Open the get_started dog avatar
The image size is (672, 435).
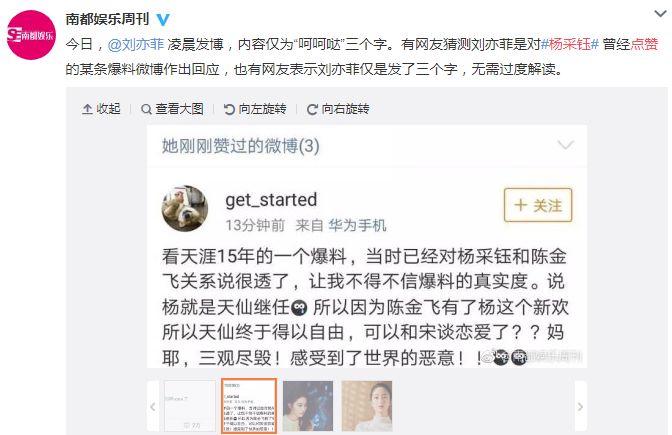coord(185,209)
